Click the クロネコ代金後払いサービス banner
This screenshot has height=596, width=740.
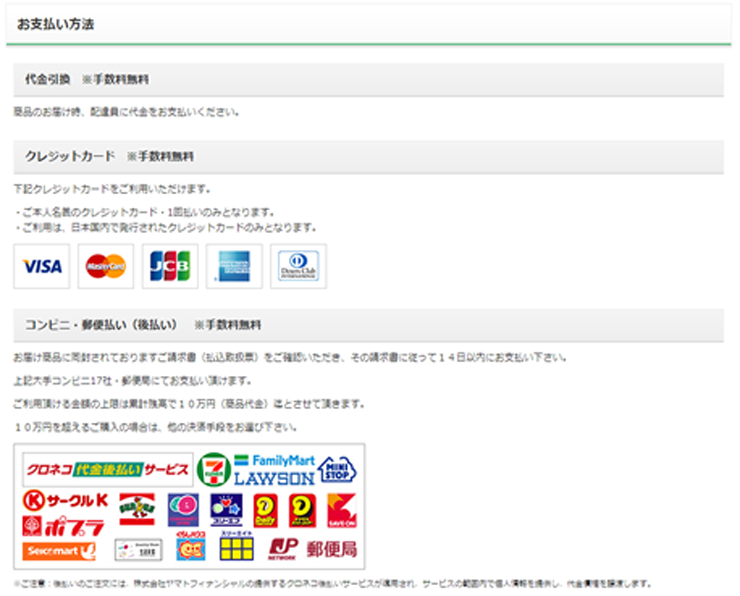click(x=107, y=469)
